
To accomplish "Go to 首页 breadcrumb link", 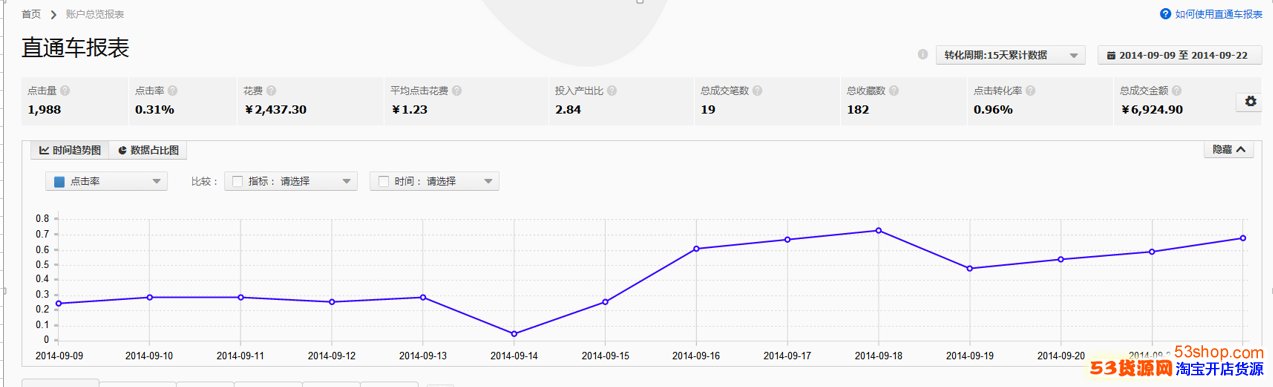I will [x=31, y=14].
